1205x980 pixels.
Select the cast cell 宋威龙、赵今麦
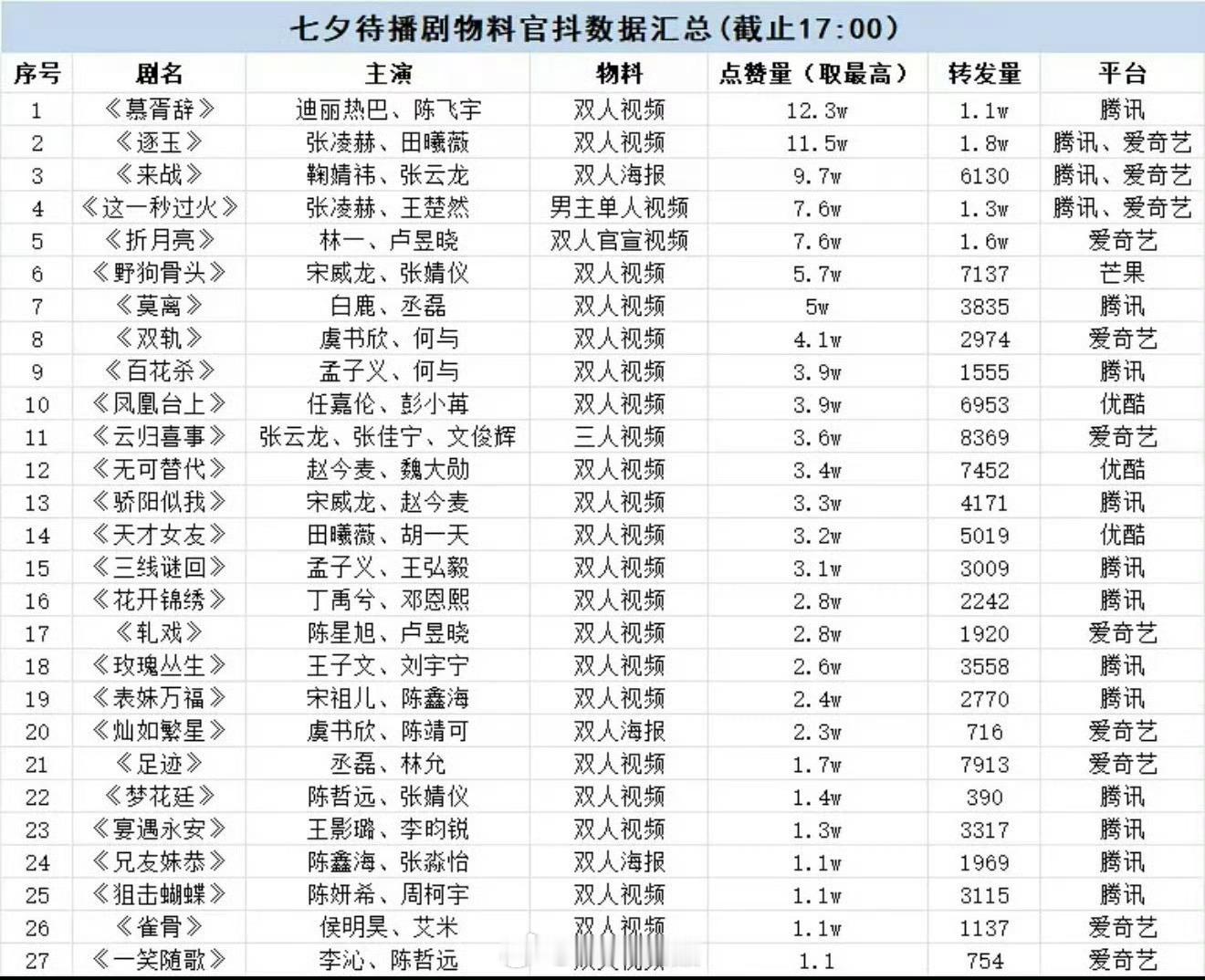[x=388, y=503]
